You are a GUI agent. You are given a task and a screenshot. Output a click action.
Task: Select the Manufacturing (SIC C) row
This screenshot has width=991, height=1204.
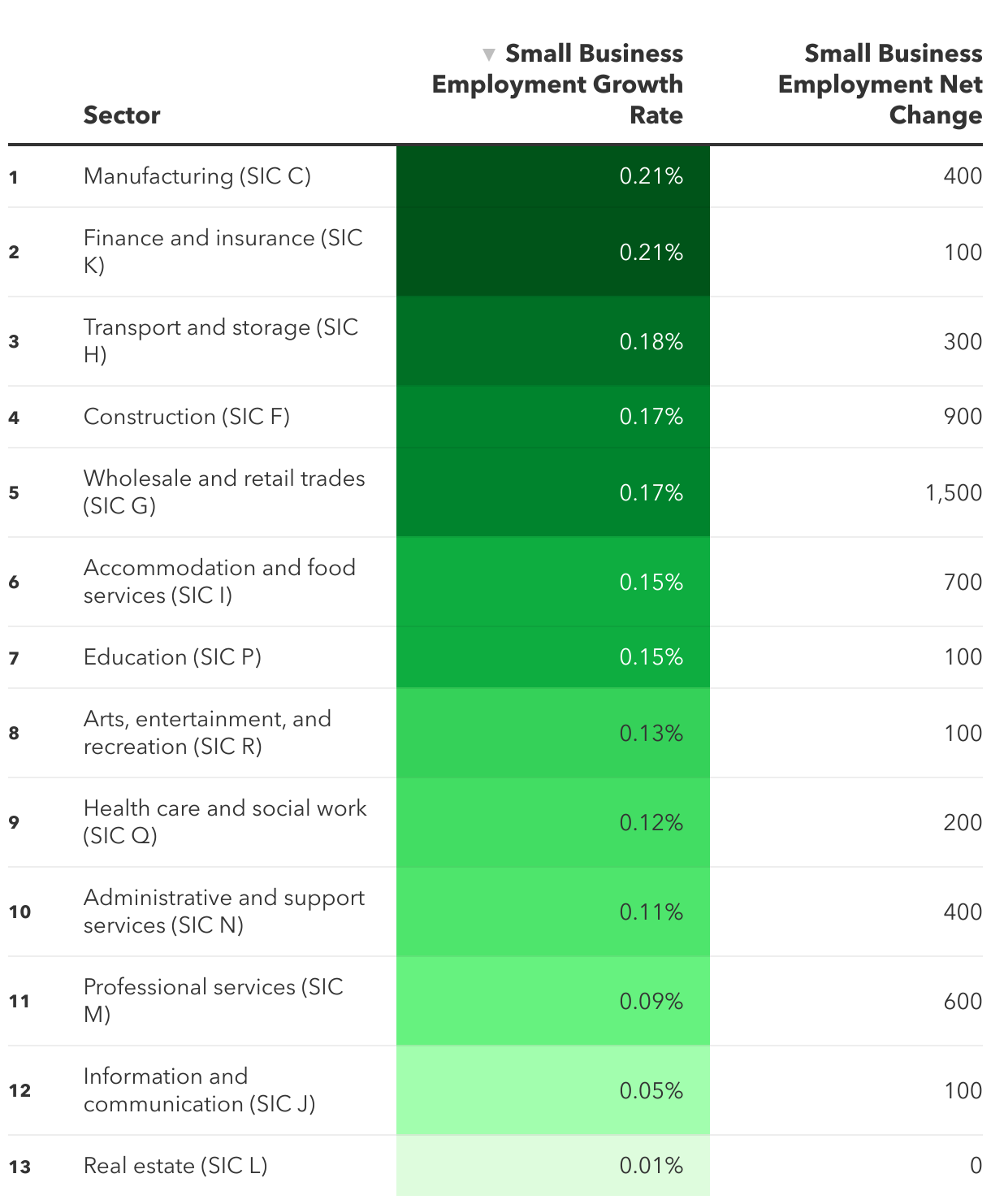[x=495, y=176]
